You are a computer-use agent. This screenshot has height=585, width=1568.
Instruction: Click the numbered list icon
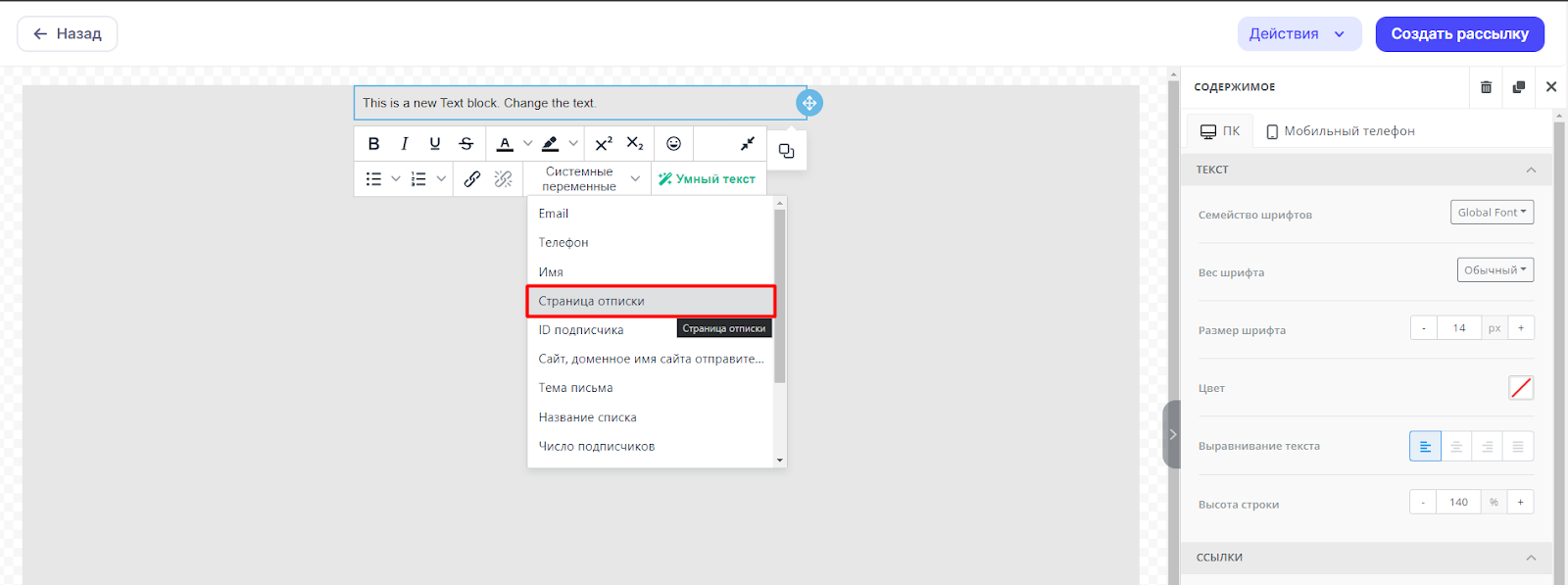click(x=418, y=179)
